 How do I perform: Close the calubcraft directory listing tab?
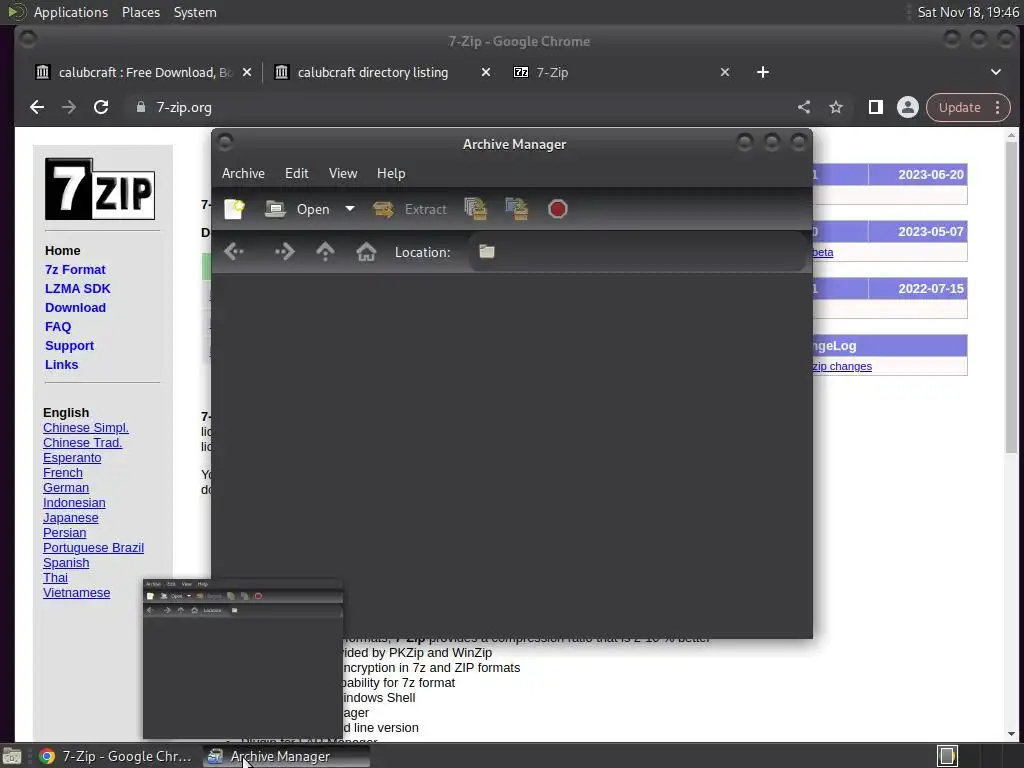[x=486, y=72]
